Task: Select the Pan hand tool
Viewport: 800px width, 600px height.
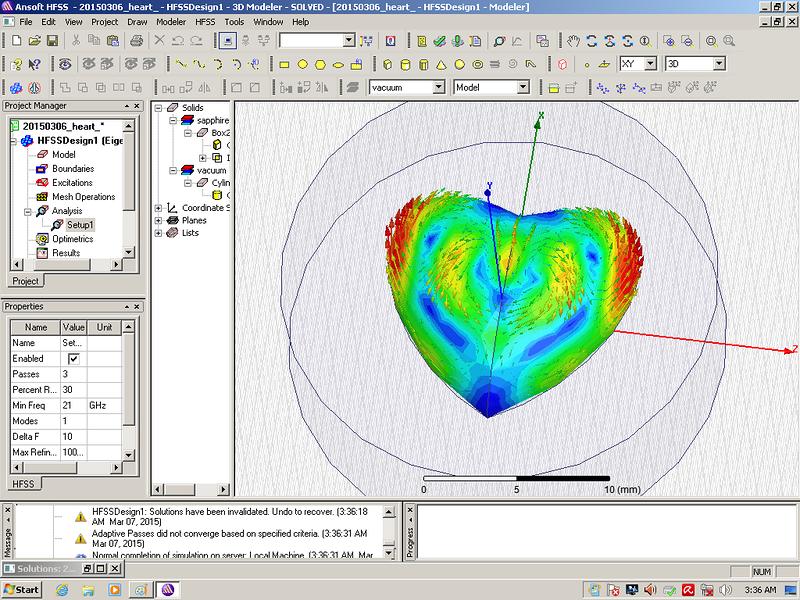Action: click(572, 41)
